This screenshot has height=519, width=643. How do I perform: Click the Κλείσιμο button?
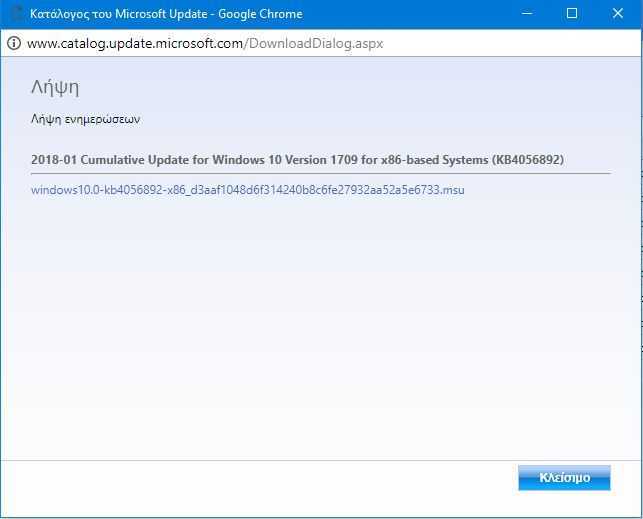click(x=564, y=478)
